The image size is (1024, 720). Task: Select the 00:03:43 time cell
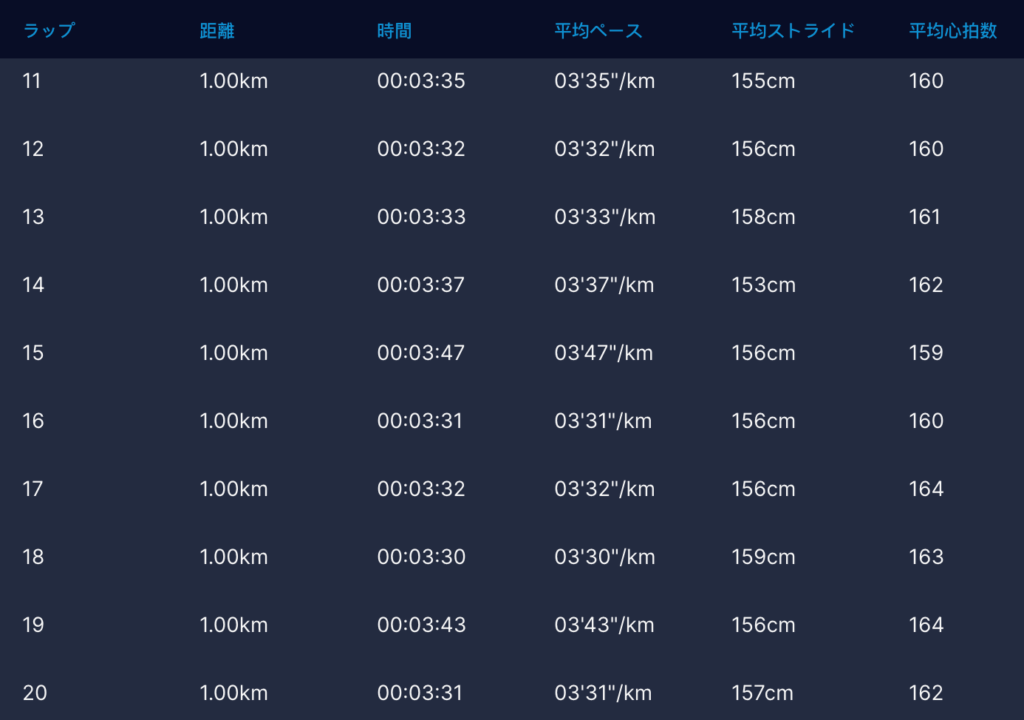click(x=421, y=625)
